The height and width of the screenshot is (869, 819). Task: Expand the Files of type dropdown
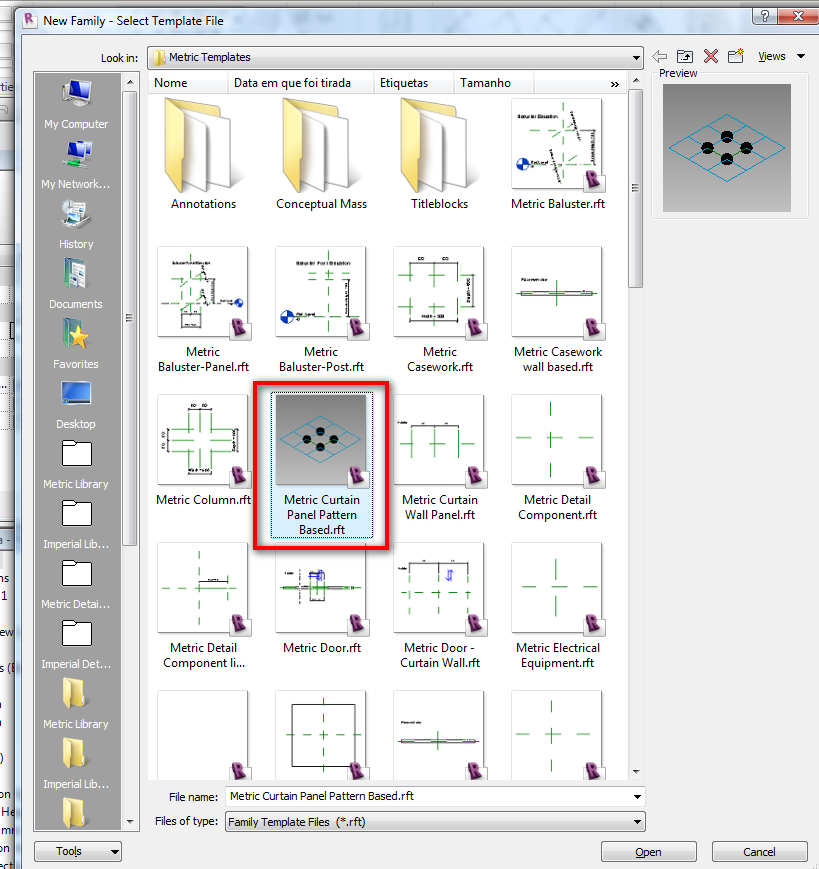[637, 822]
